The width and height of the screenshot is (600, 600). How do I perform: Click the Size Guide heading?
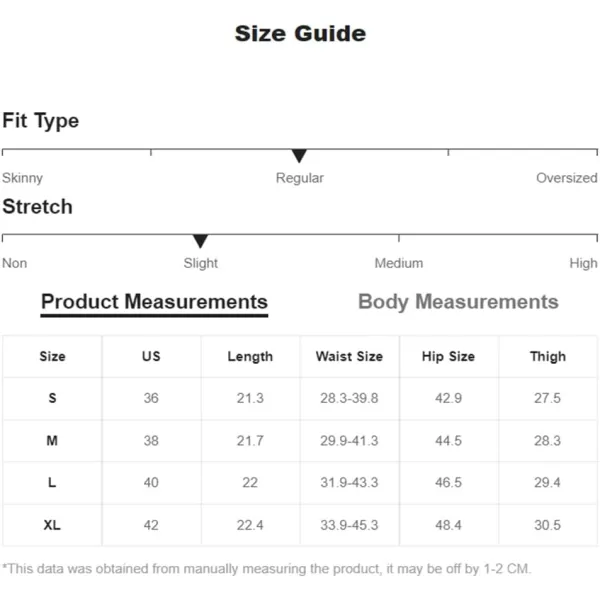(x=300, y=34)
